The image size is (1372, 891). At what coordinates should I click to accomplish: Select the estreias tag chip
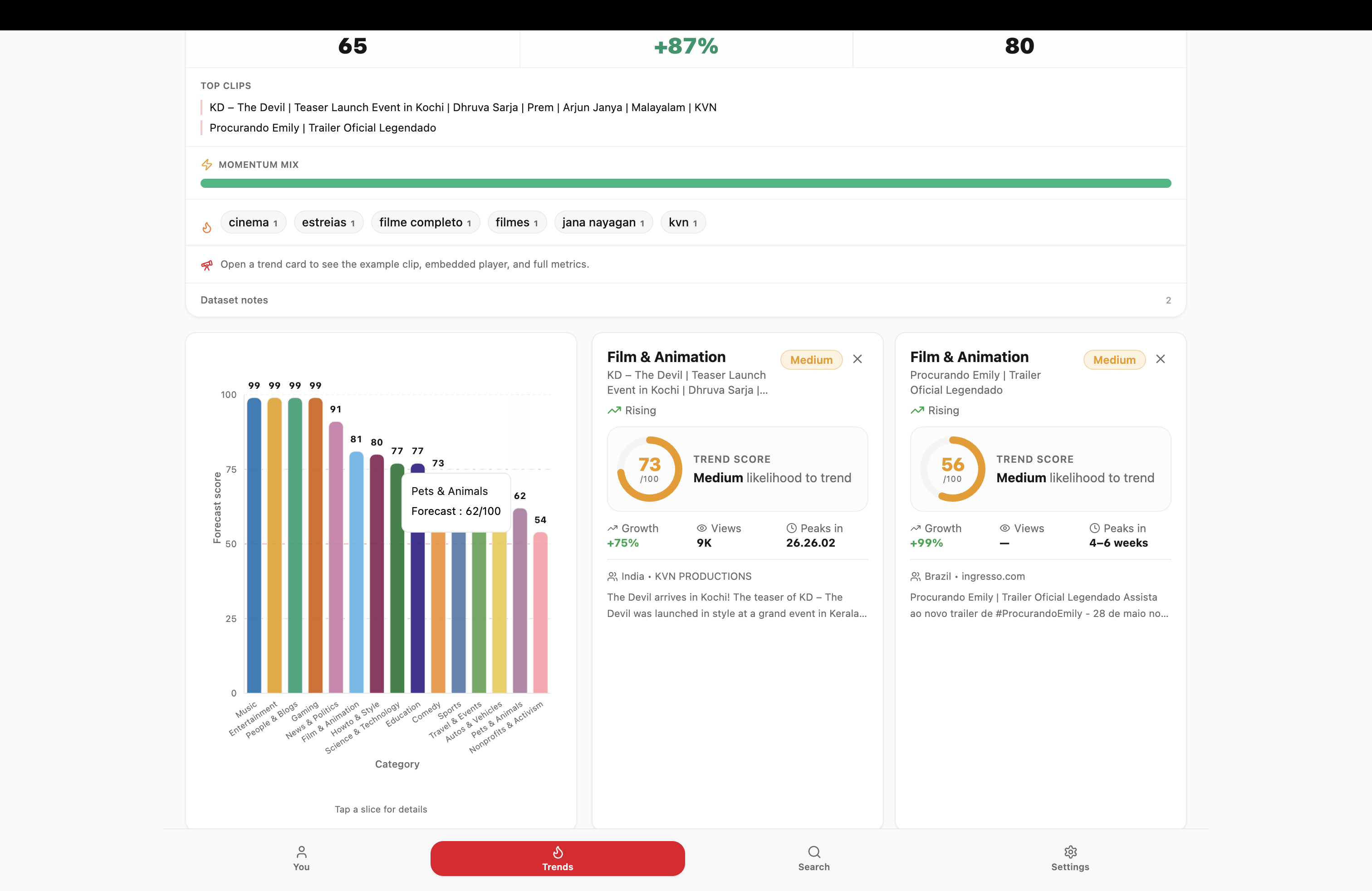328,222
